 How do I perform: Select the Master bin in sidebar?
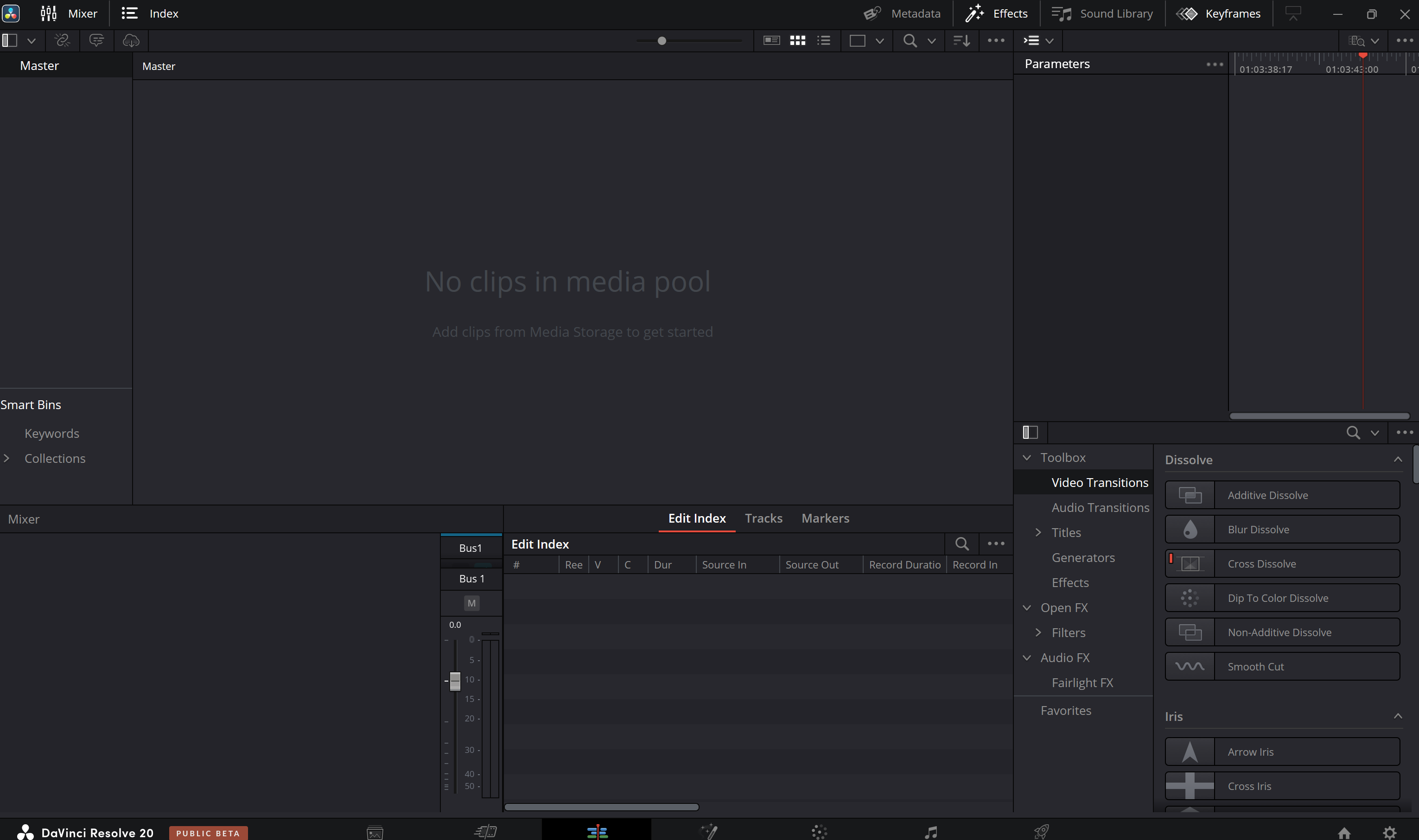[x=66, y=66]
